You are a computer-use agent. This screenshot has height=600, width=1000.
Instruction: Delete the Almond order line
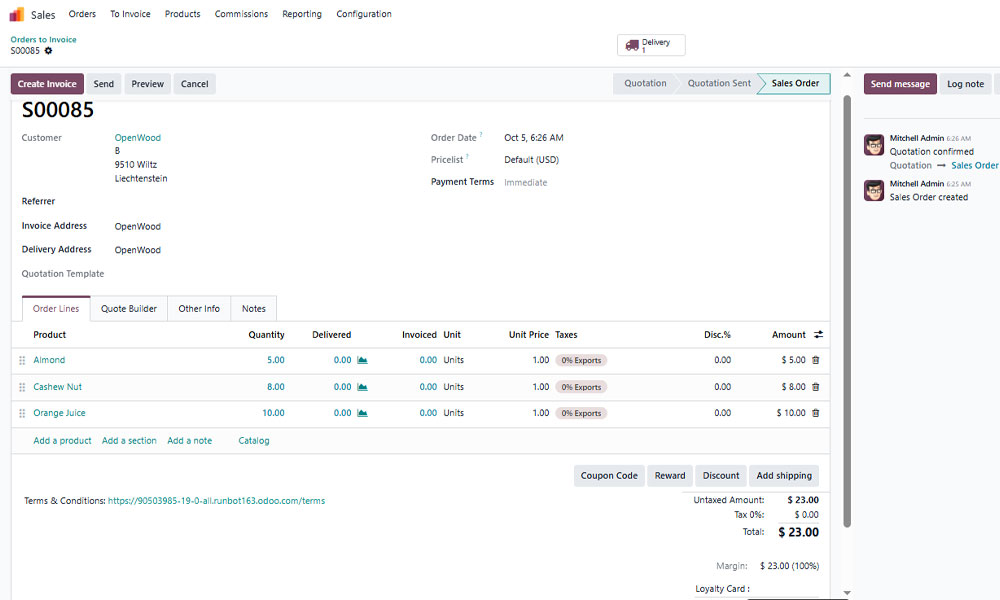815,360
